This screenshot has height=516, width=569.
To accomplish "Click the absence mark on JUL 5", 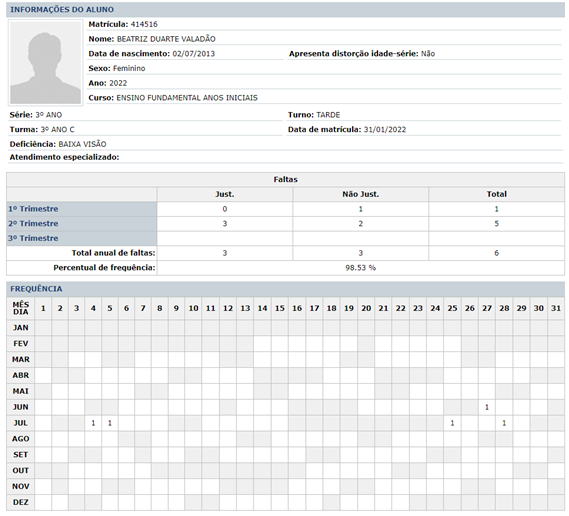I will 110,423.
